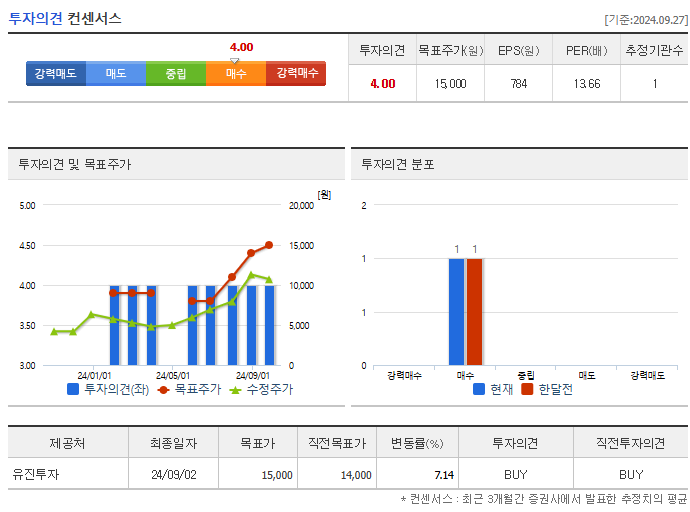The image size is (690, 512).
Task: Click the 24/01/01 x-axis label
Action: 94,376
